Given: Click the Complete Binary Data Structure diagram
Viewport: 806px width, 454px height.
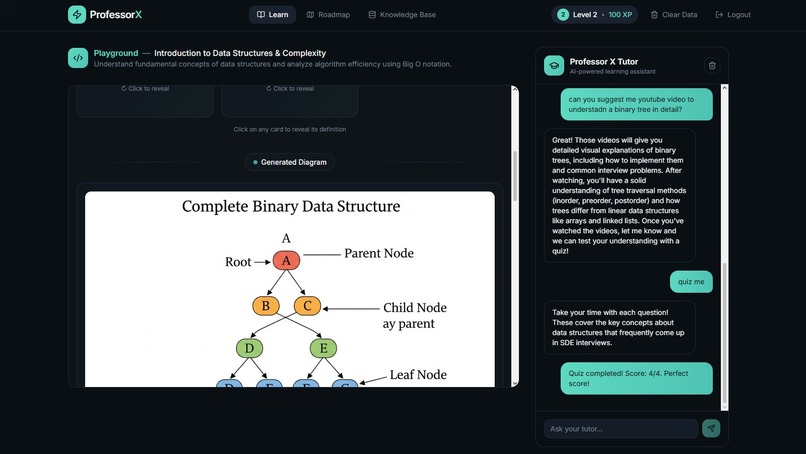Looking at the screenshot, I should 290,289.
